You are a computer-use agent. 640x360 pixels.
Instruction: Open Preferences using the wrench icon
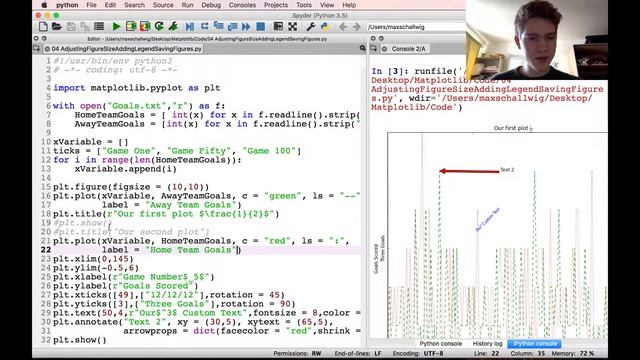point(310,27)
